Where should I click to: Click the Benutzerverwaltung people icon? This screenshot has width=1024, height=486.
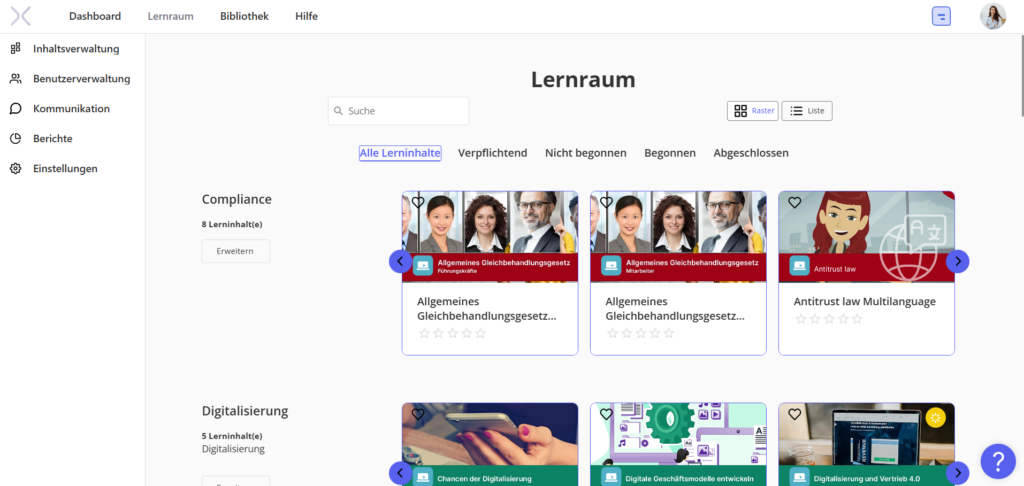[x=16, y=78]
